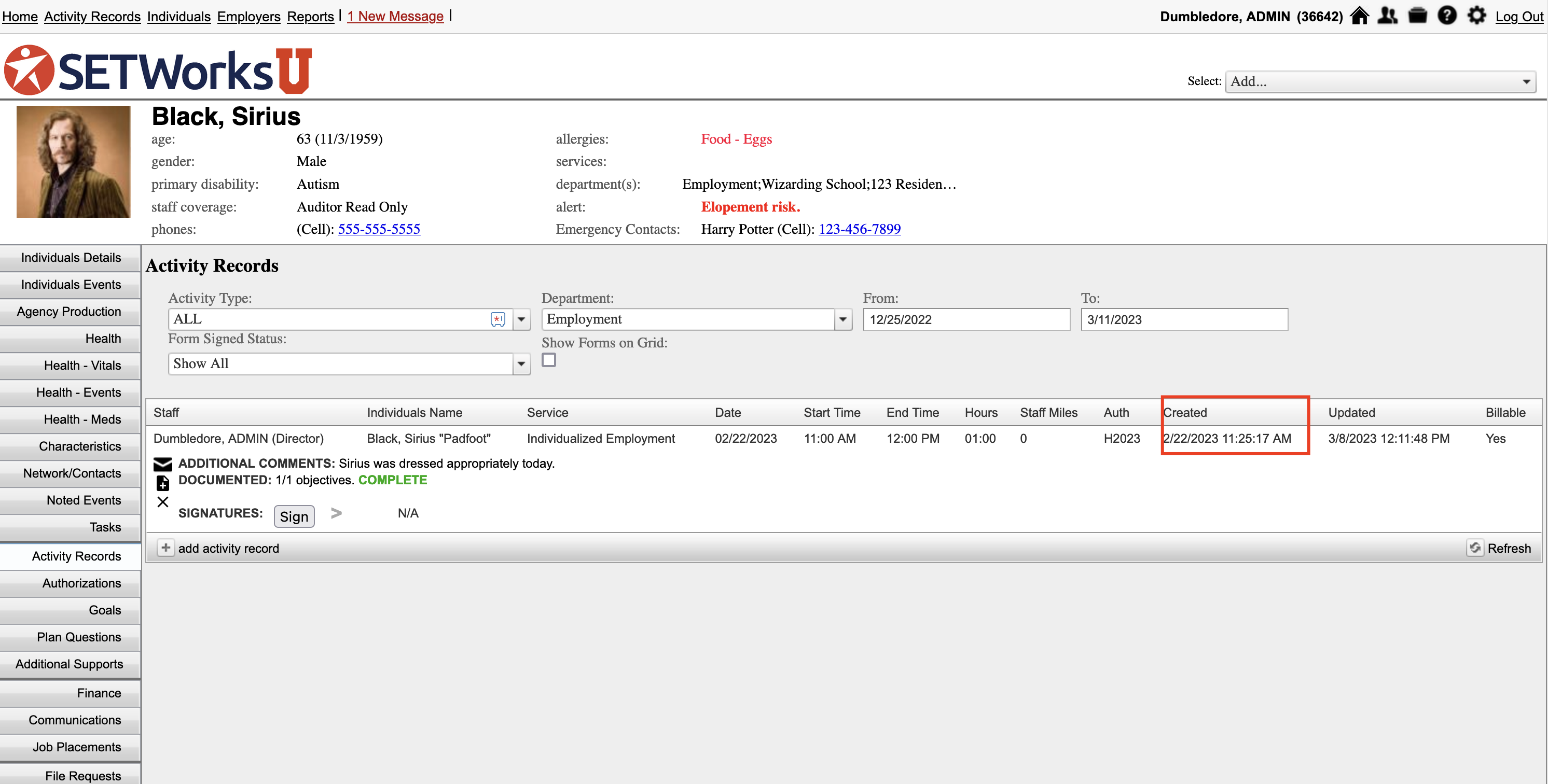
Task: Click the green COMPLETE status text
Action: click(x=393, y=480)
